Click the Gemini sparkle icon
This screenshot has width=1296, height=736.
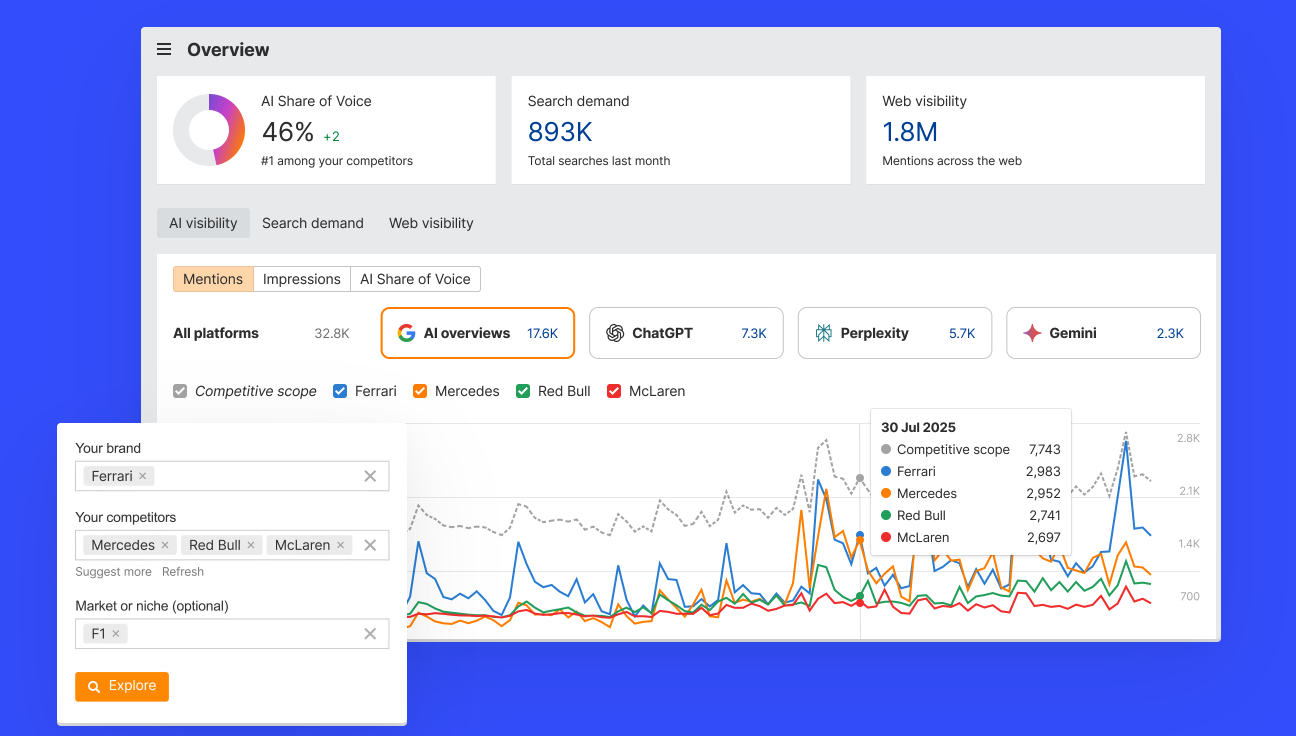click(x=1032, y=333)
